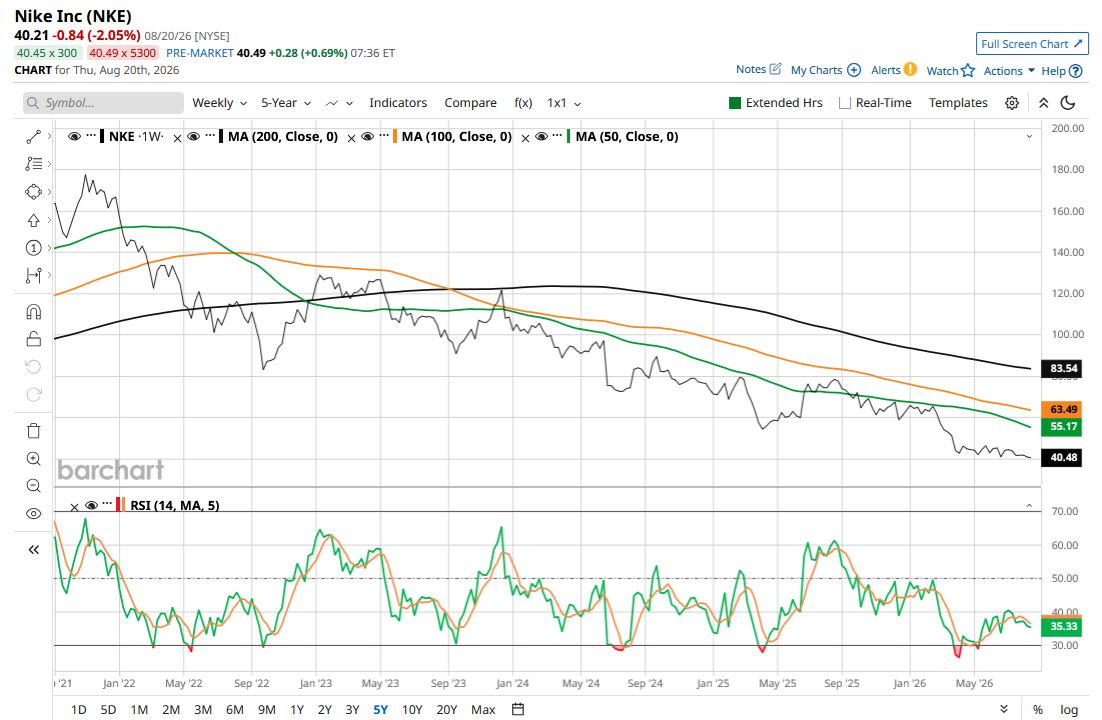The width and height of the screenshot is (1102, 720).
Task: Select the 20Y time range
Action: pos(446,709)
